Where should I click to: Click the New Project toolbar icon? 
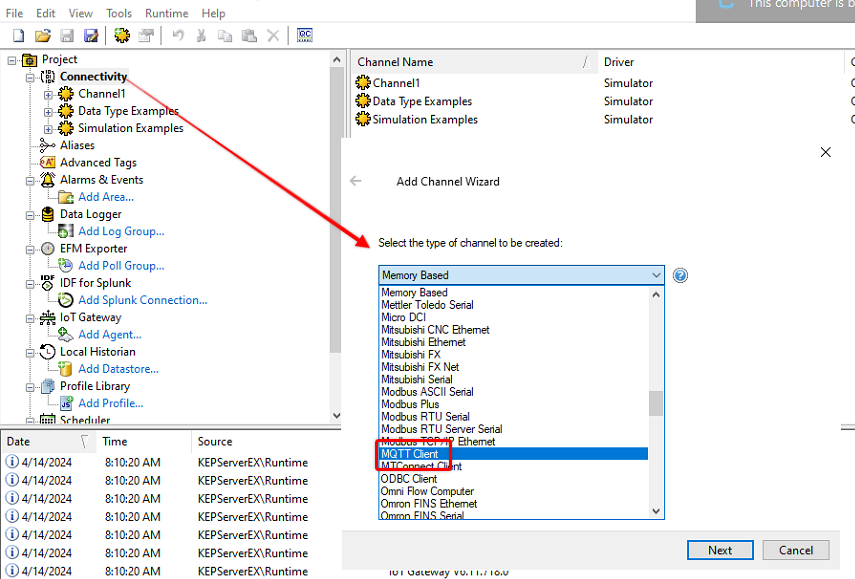pyautogui.click(x=19, y=36)
